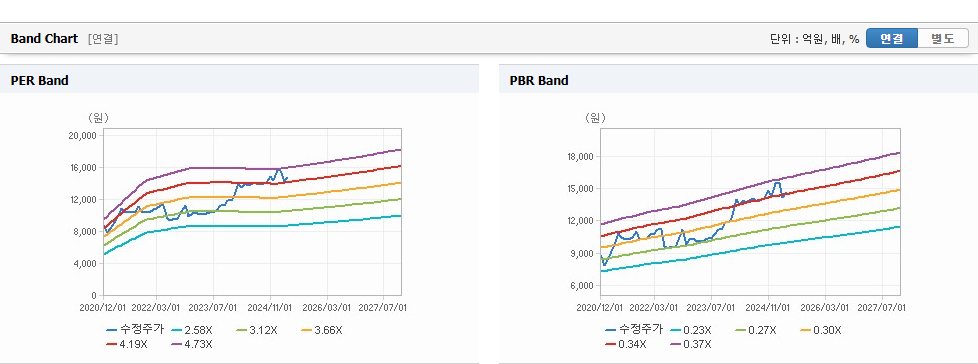This screenshot has height=364, width=978.
Task: Click 8,000 on PER Band y-axis
Action: (x=85, y=231)
